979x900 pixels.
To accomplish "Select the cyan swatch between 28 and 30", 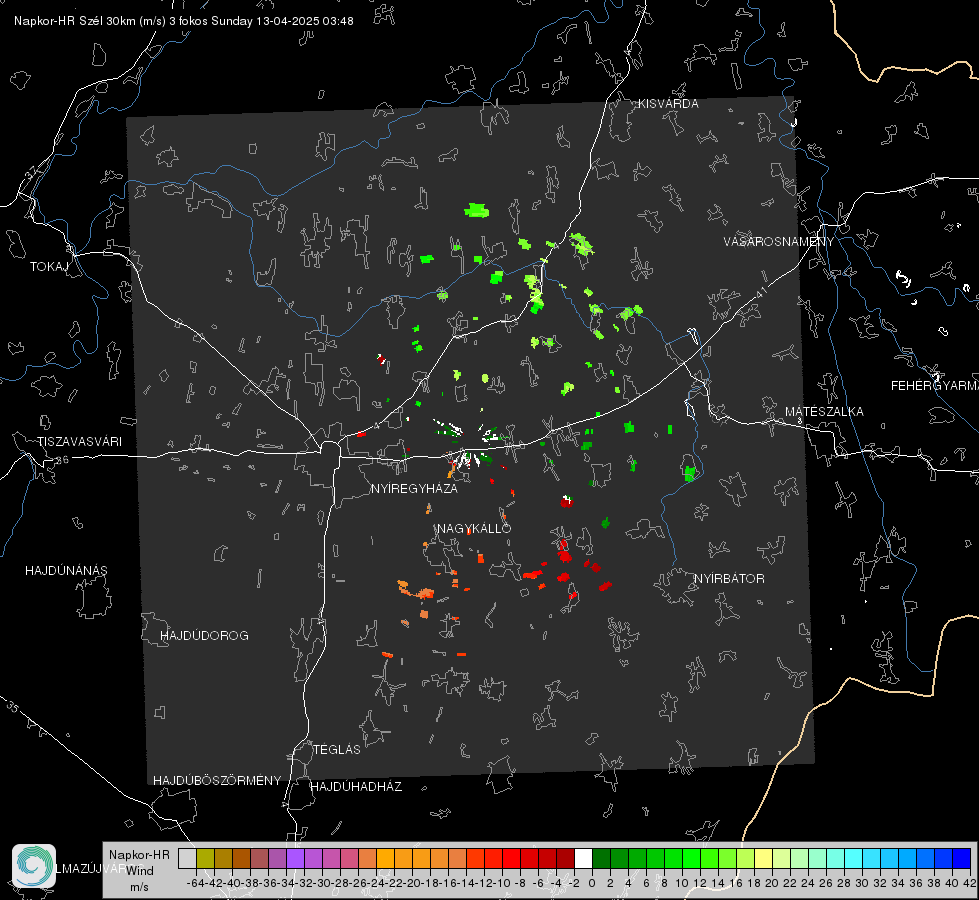I will [x=854, y=858].
